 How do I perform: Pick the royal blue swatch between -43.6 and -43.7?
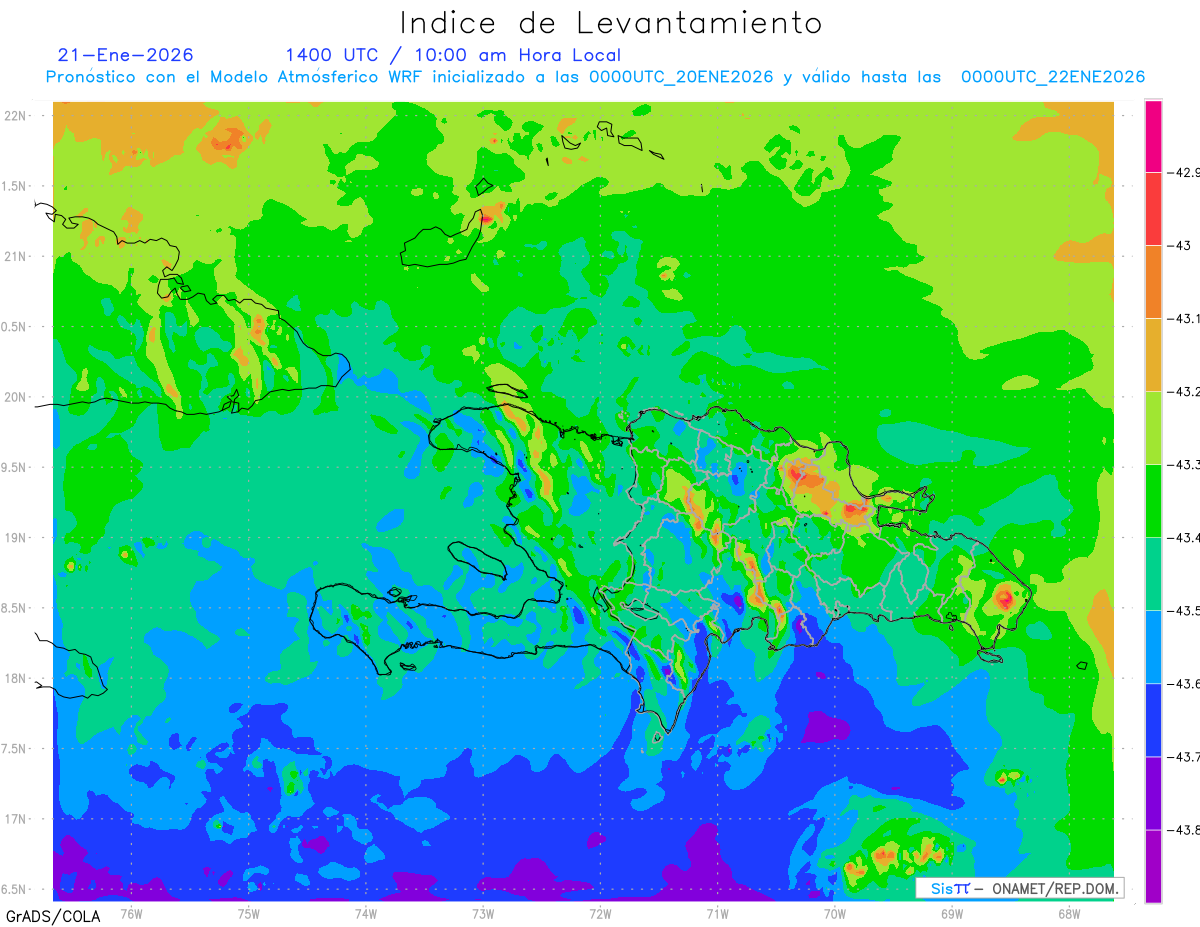point(1153,720)
